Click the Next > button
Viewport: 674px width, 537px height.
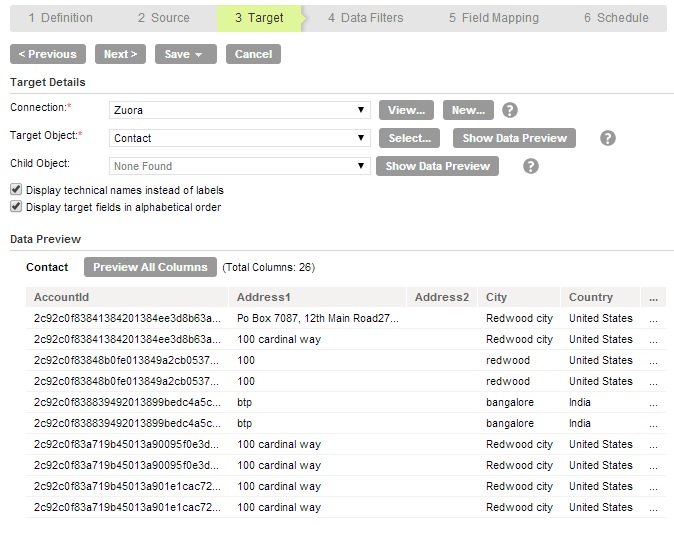coord(120,54)
